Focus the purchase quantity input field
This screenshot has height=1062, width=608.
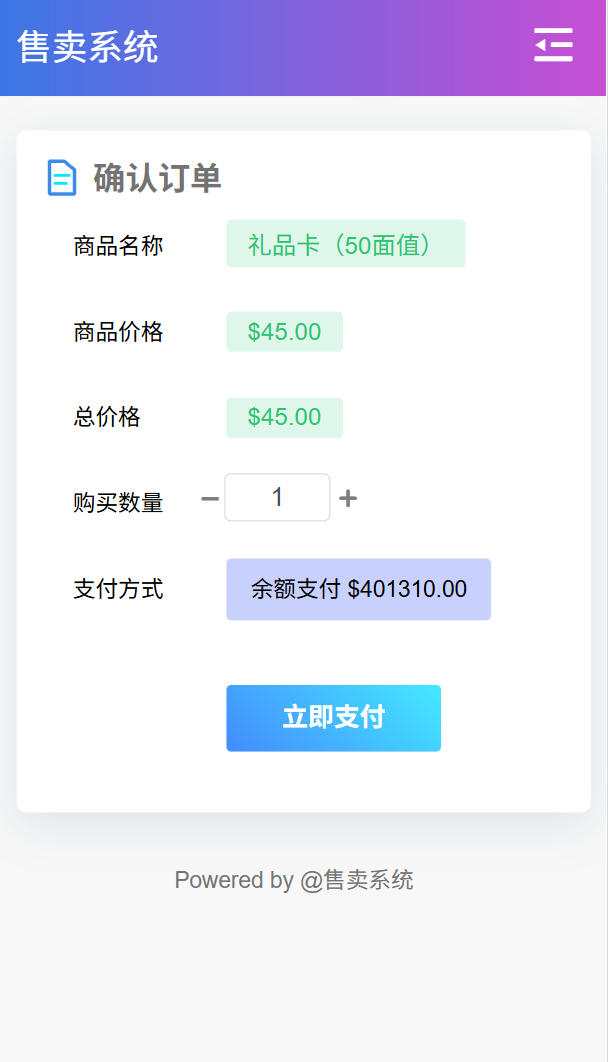coord(277,497)
